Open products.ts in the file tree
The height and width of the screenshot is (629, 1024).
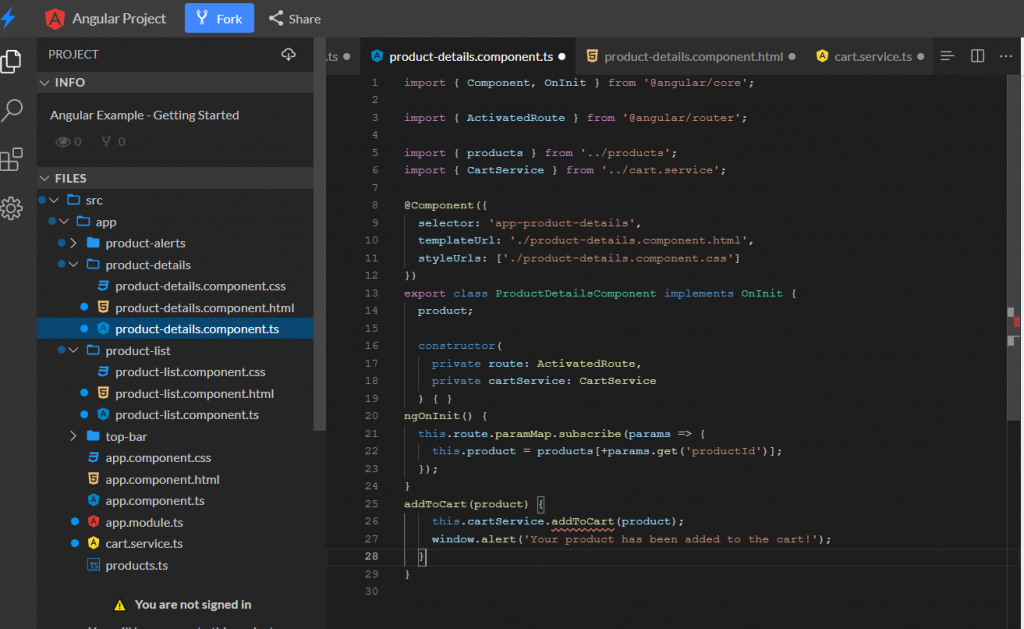click(x=136, y=565)
